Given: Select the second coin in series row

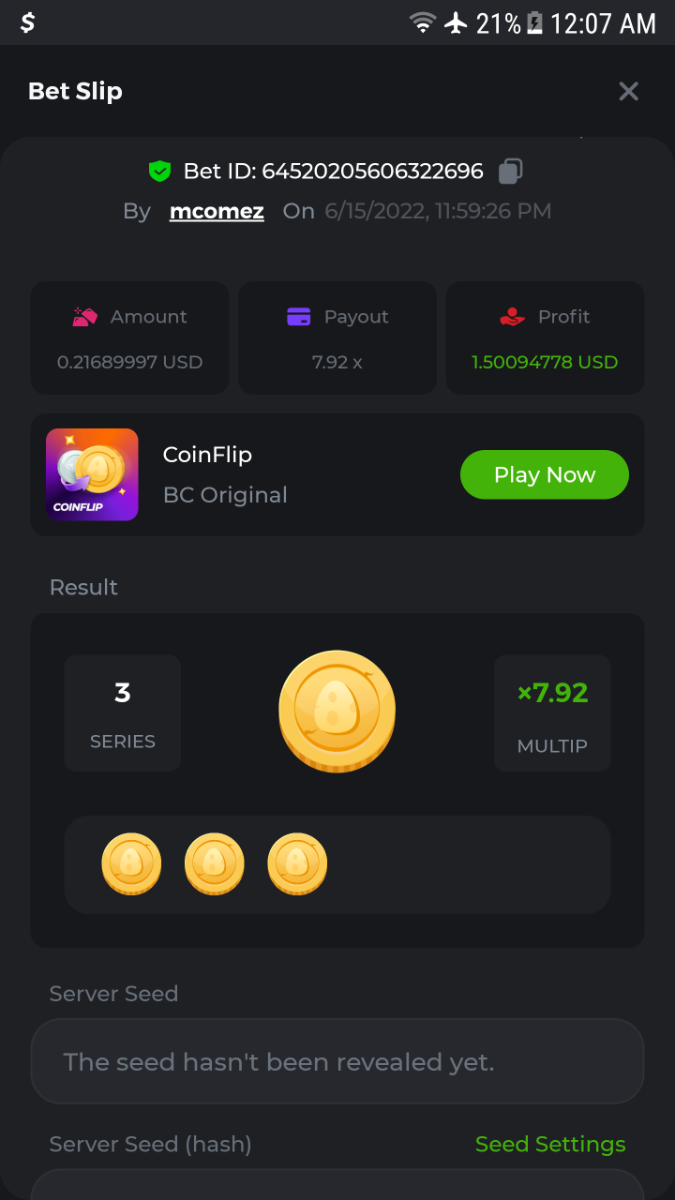Looking at the screenshot, I should [214, 864].
